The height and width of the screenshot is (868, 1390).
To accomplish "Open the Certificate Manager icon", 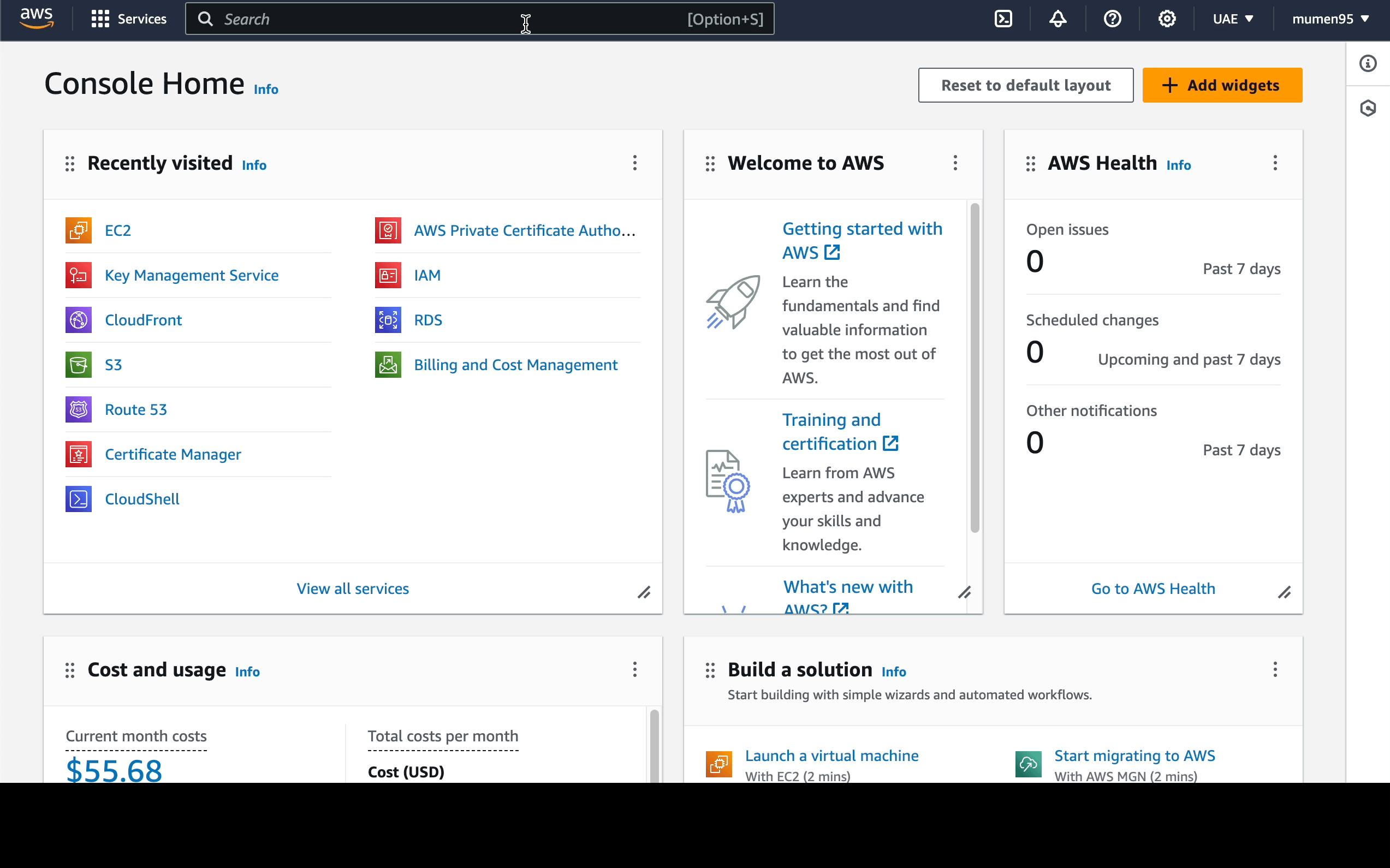I will [x=78, y=454].
